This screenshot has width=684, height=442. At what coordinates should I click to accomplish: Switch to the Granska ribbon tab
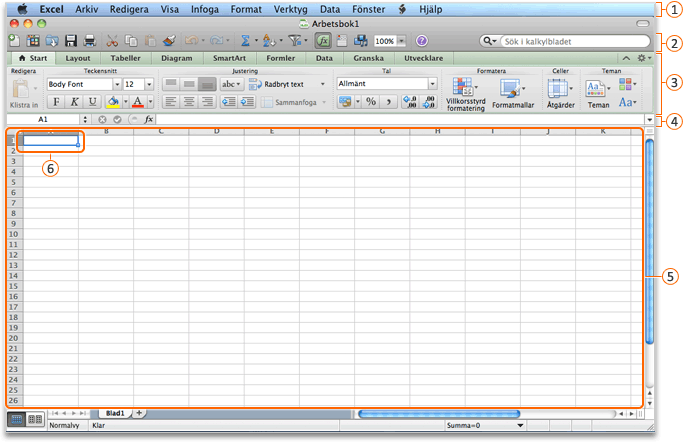coord(369,58)
